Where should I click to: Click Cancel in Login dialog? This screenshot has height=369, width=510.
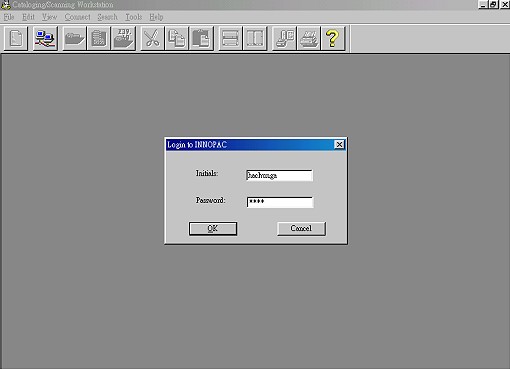pyautogui.click(x=301, y=229)
